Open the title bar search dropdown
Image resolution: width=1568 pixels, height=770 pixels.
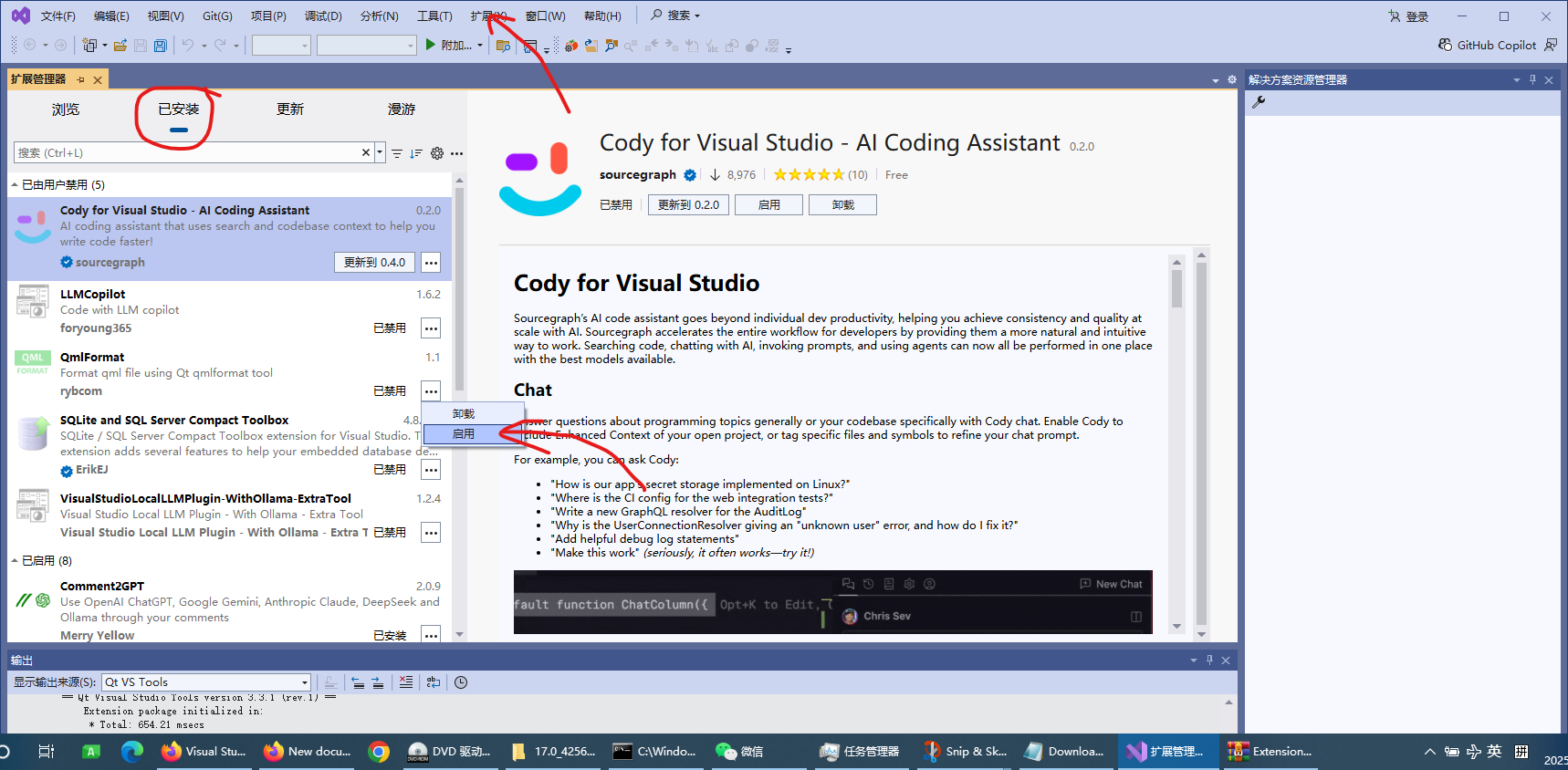point(675,16)
